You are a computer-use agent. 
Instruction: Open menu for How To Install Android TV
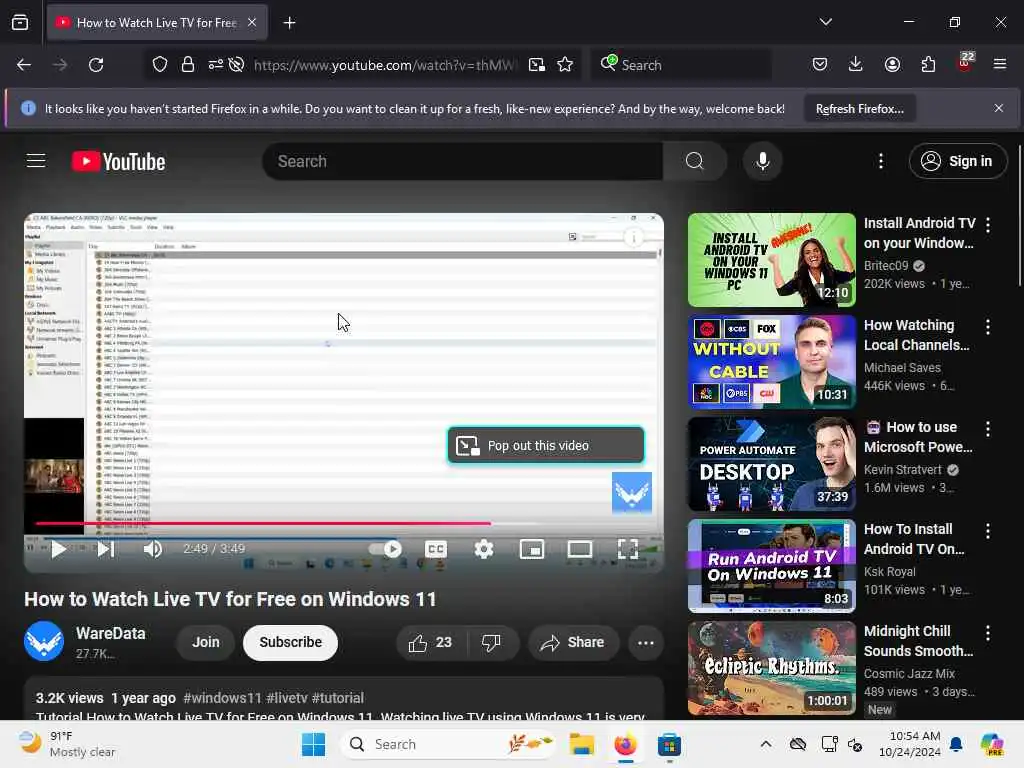tap(987, 530)
